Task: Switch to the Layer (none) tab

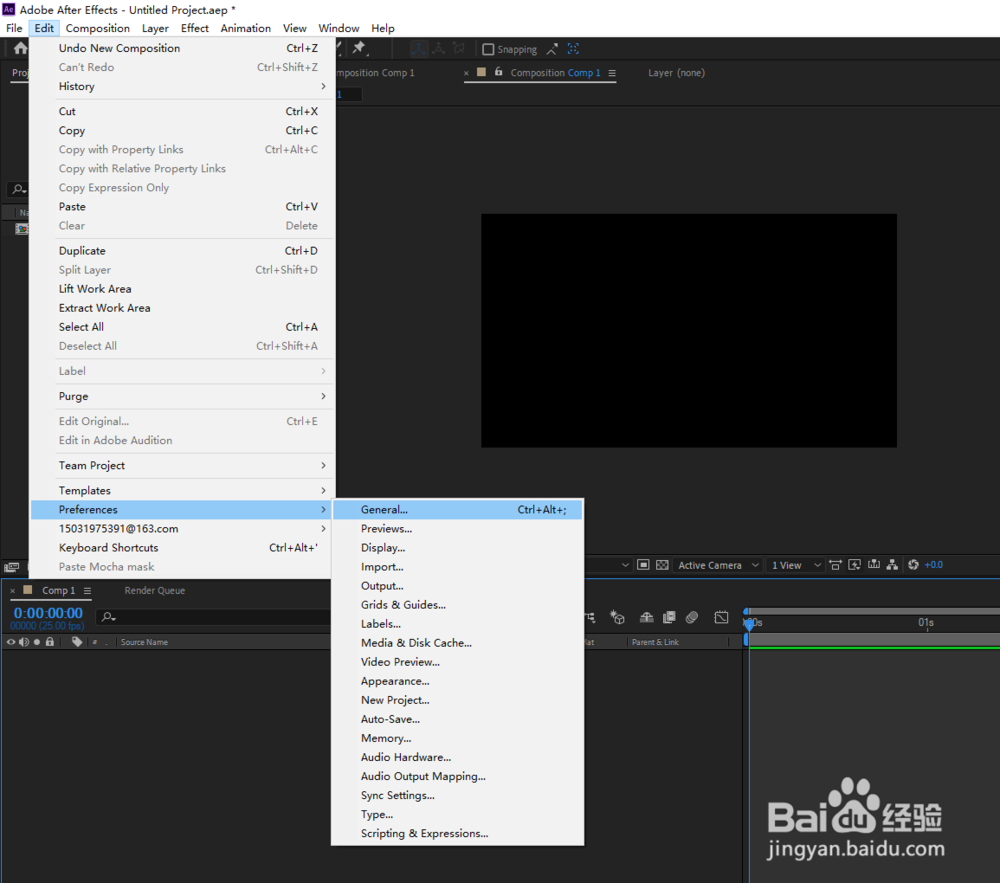Action: [677, 73]
